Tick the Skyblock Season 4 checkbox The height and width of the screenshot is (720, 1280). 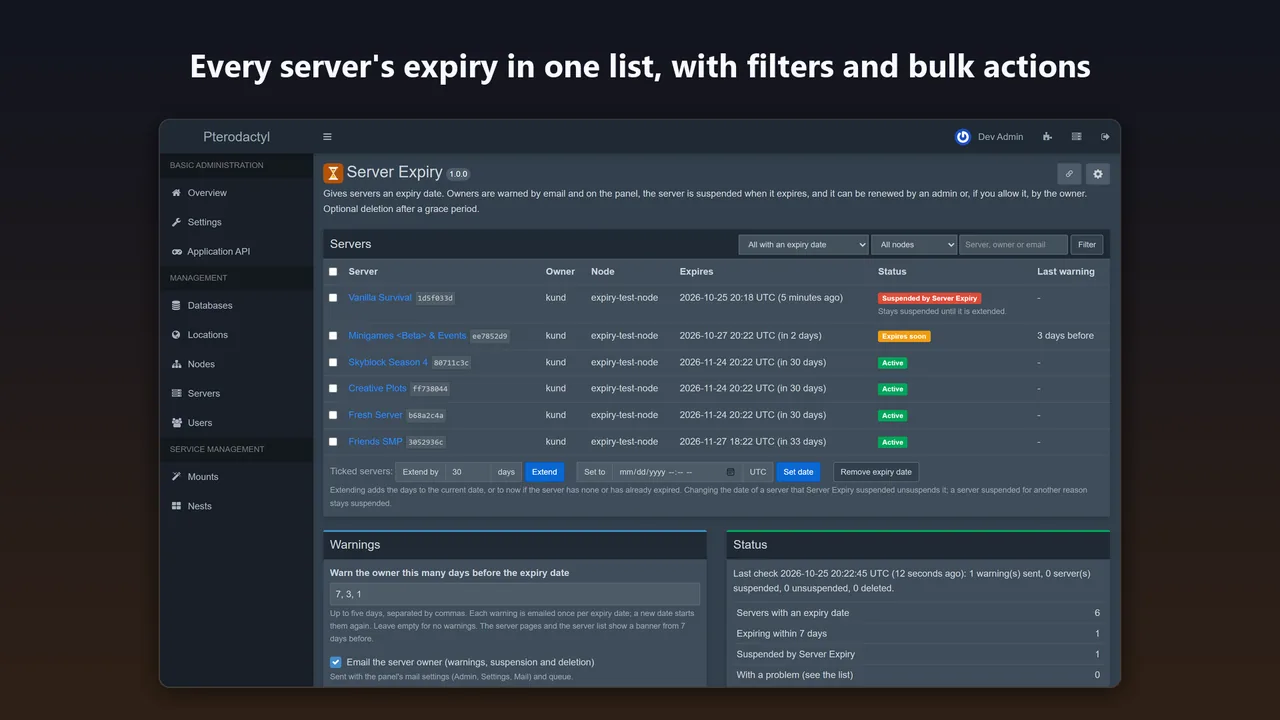click(x=333, y=362)
